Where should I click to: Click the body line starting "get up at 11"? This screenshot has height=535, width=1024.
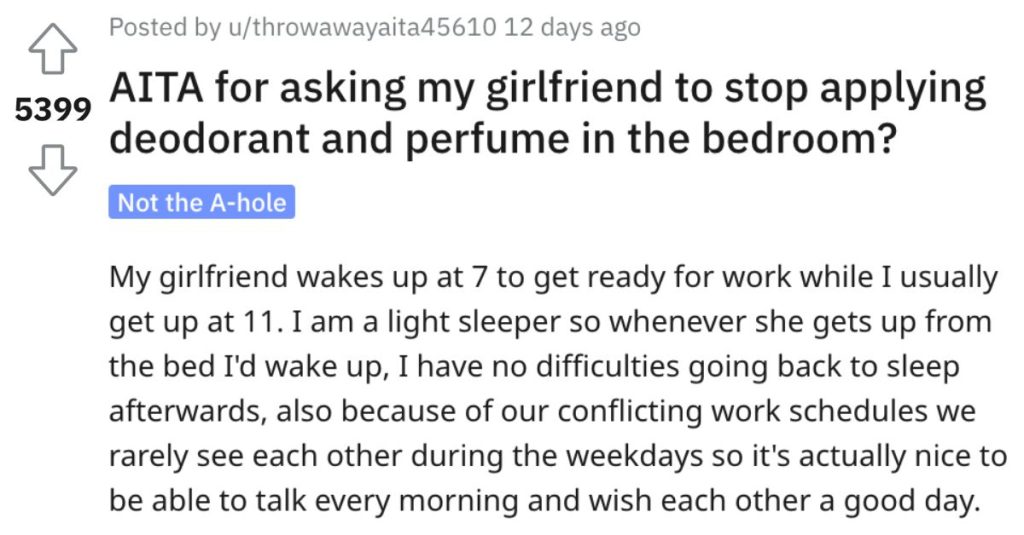[550, 322]
